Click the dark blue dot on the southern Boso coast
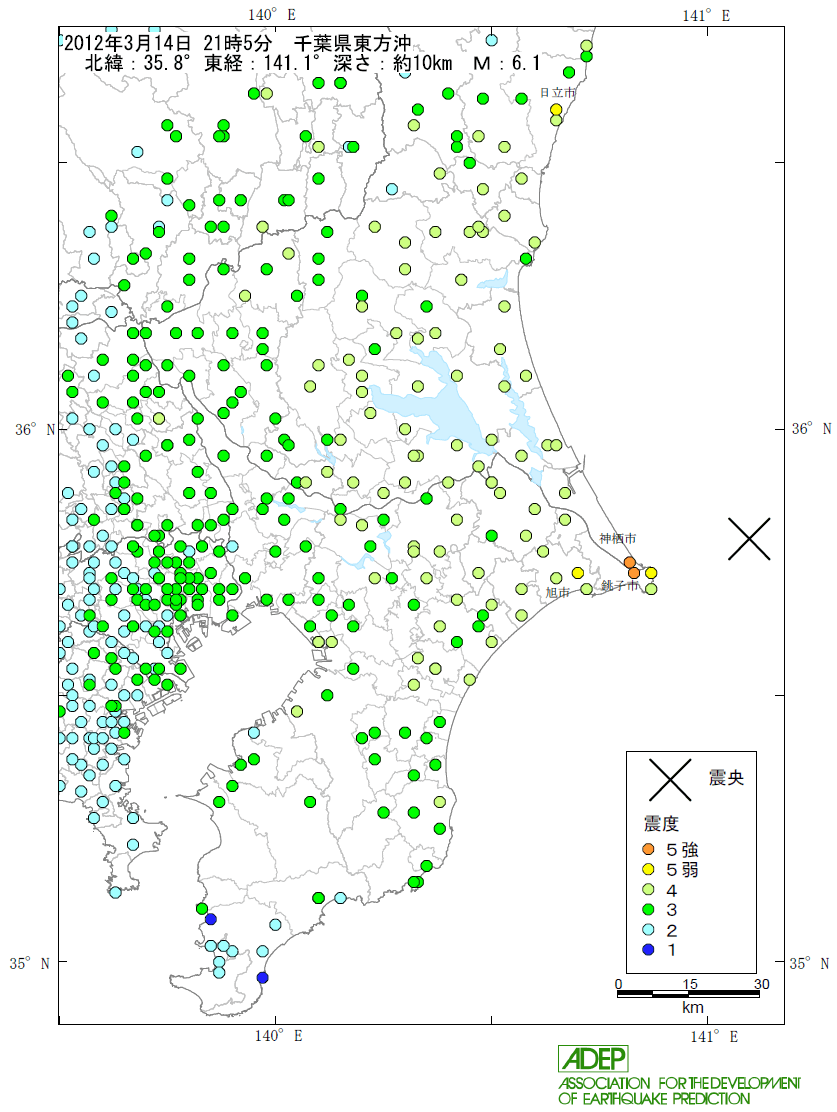The height and width of the screenshot is (1112, 837). [x=262, y=978]
